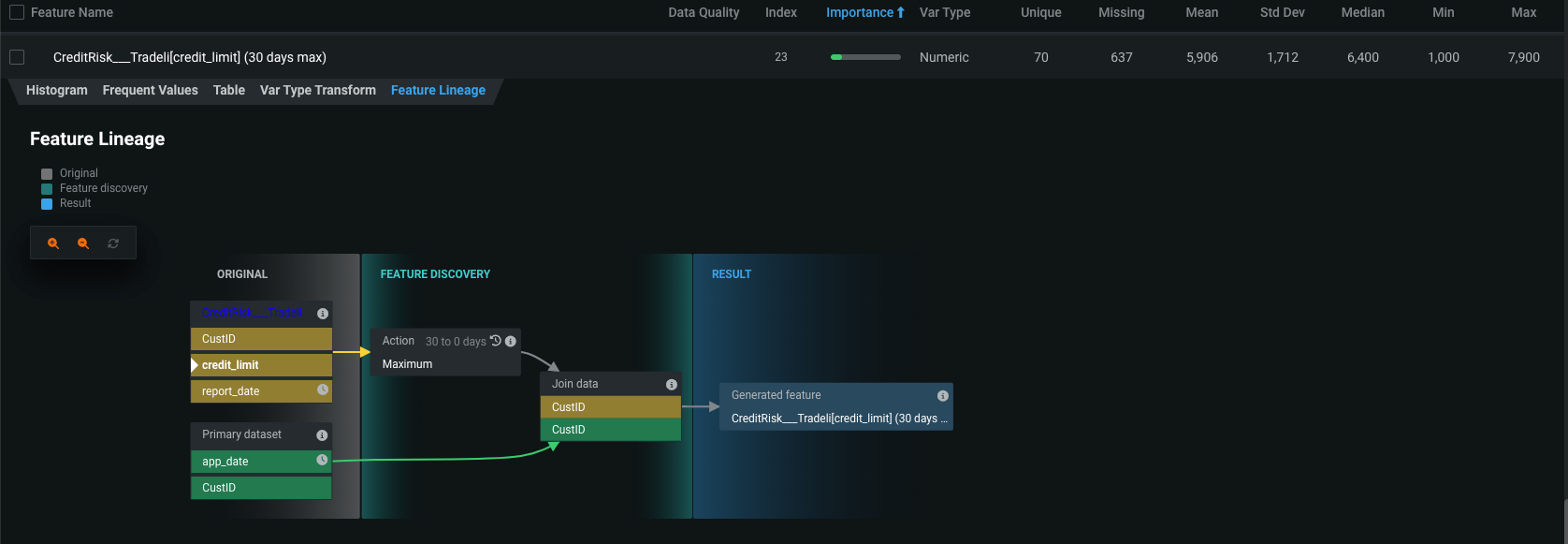
Task: Show info for the Action node
Action: click(x=511, y=342)
